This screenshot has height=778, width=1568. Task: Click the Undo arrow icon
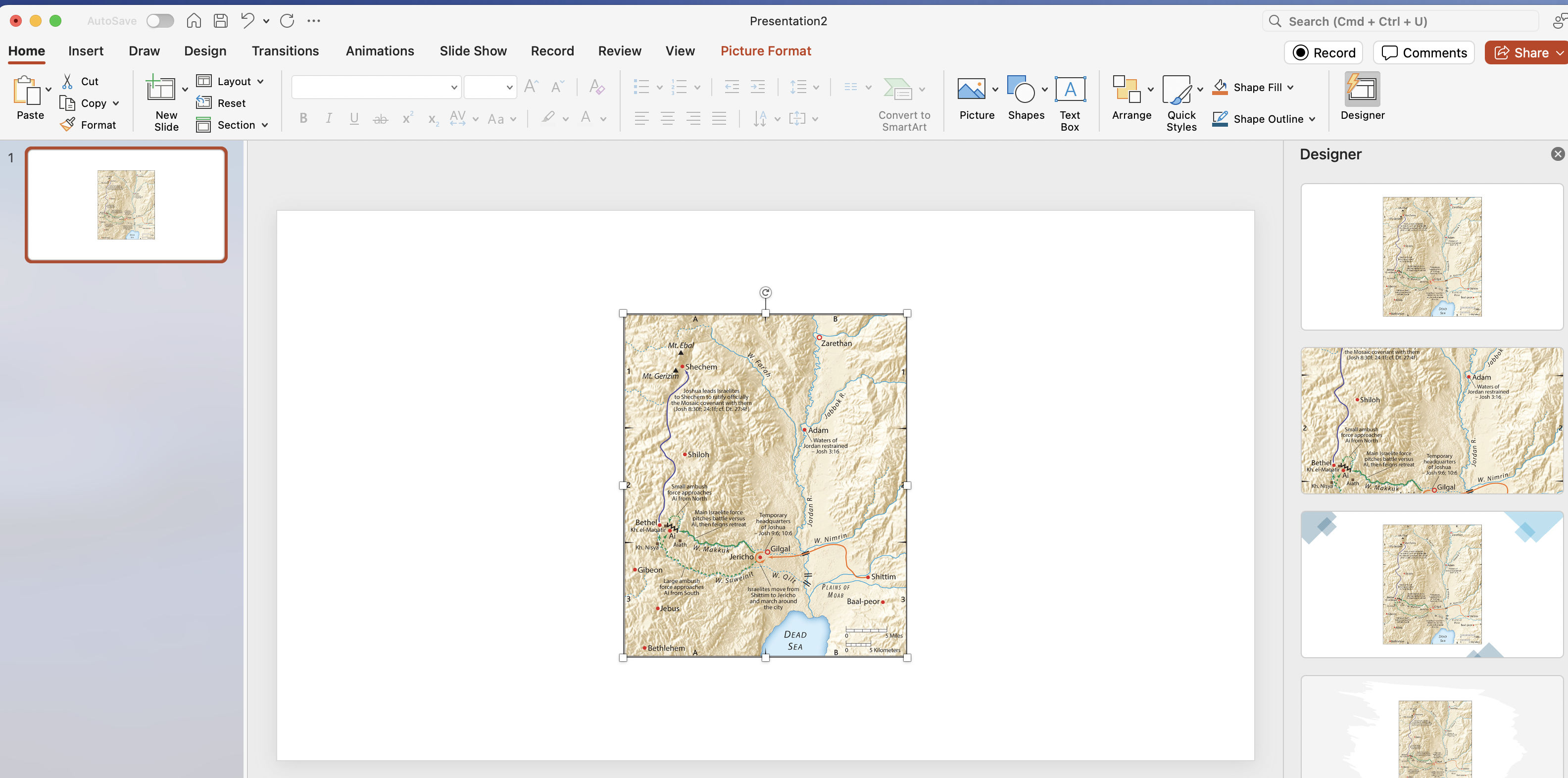[247, 21]
